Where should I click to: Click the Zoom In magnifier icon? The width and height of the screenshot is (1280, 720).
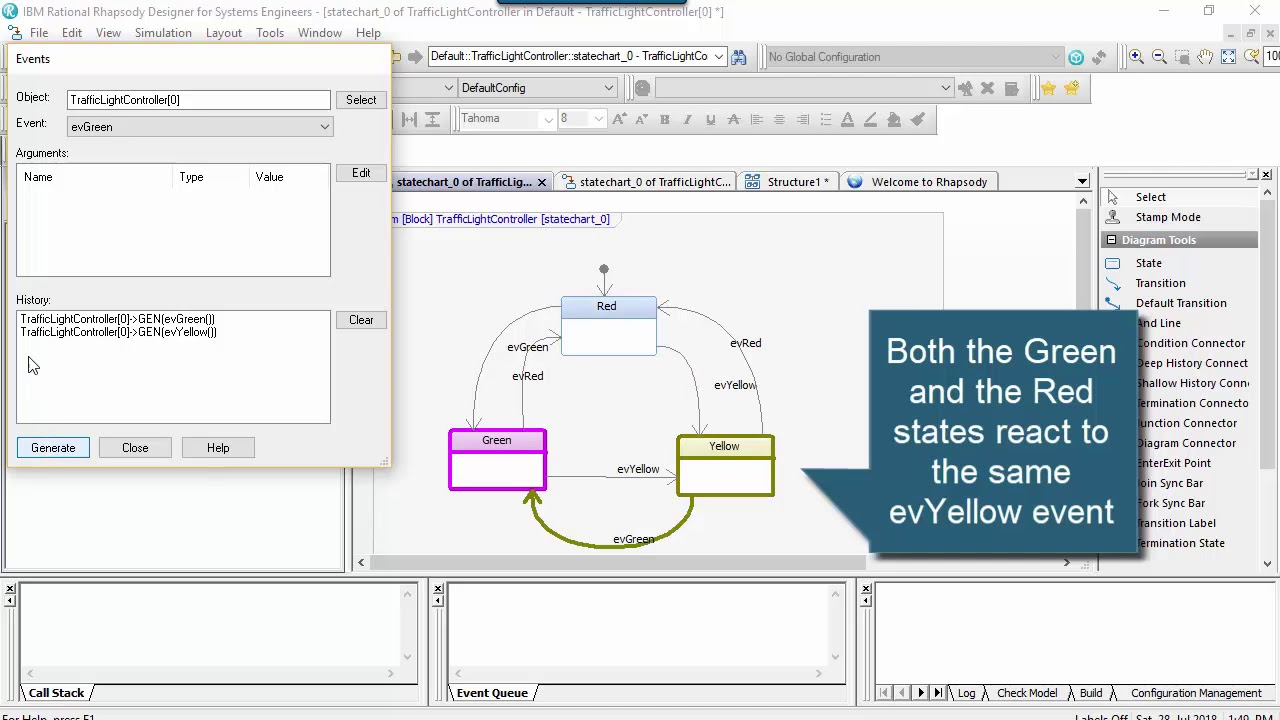(1136, 57)
